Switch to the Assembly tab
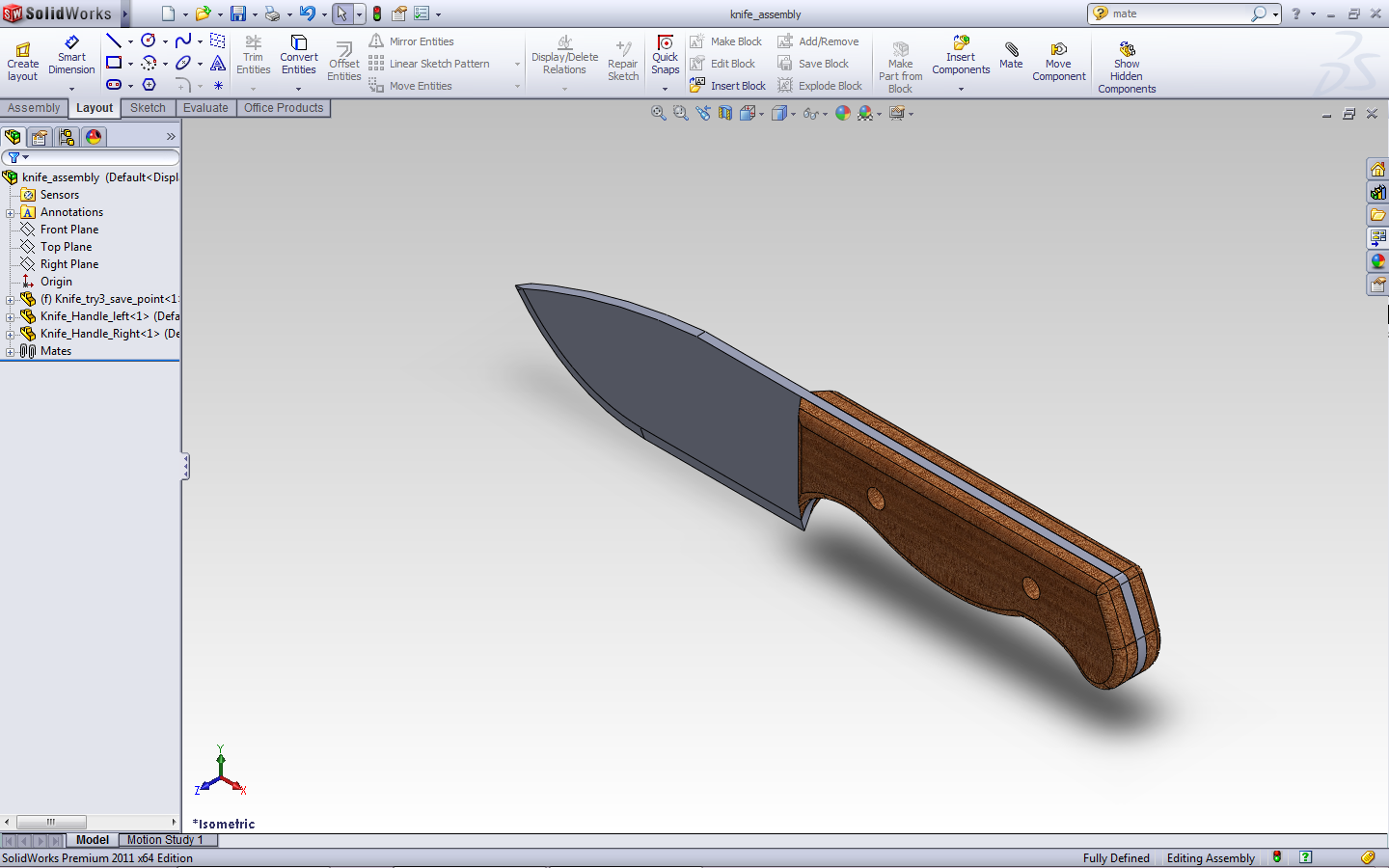Viewport: 1389px width, 868px height. coord(34,108)
